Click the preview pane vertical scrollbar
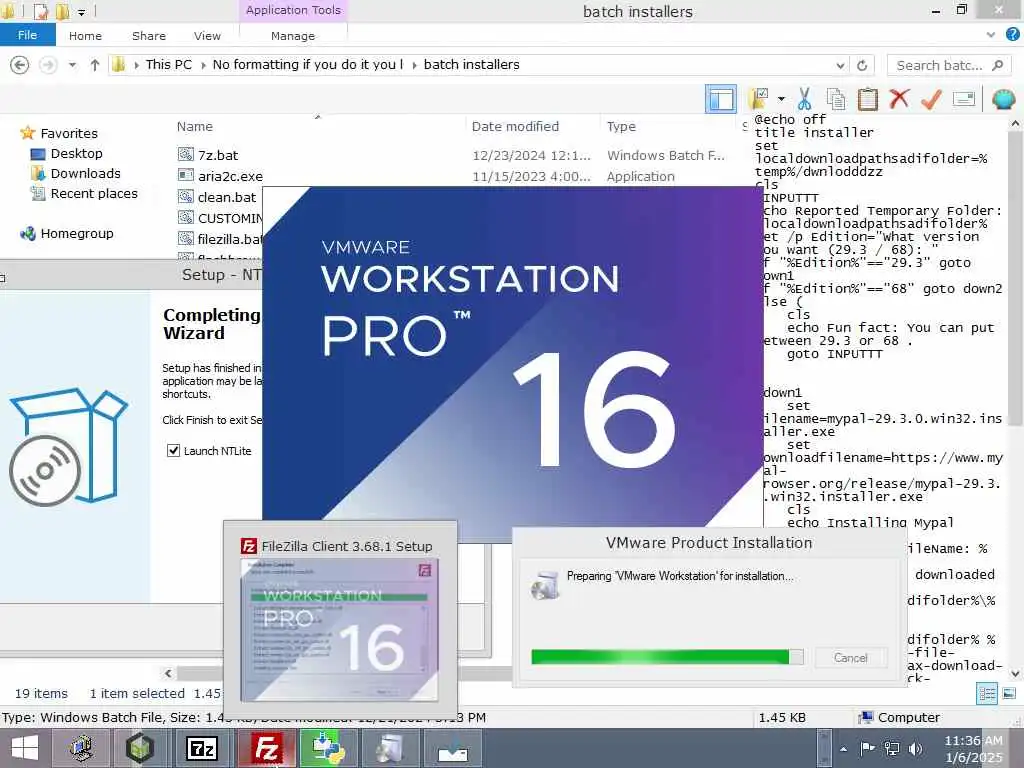Screen dimensions: 1024x768 pos(1015,281)
